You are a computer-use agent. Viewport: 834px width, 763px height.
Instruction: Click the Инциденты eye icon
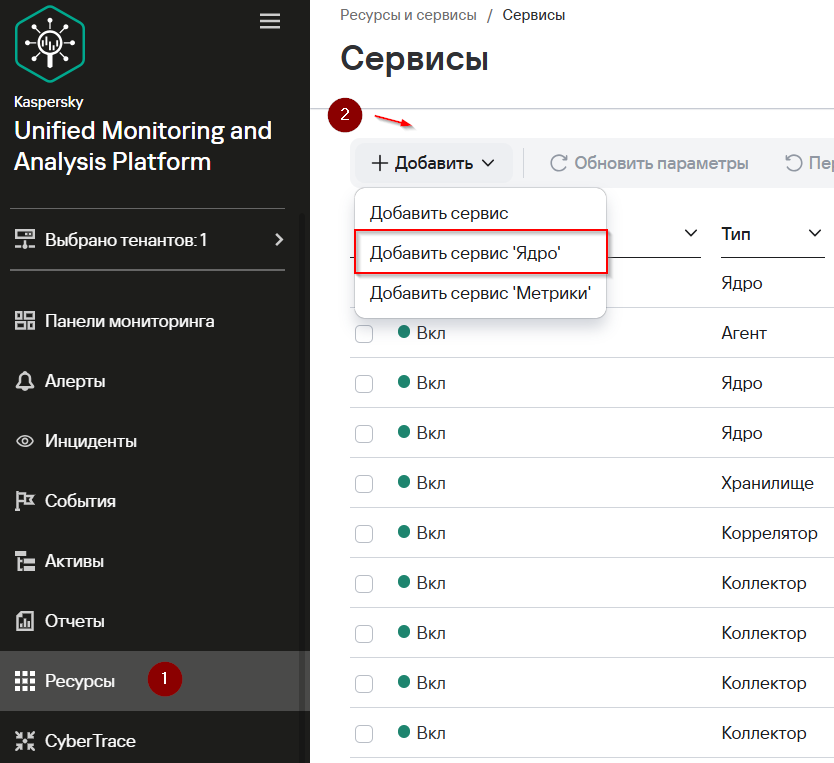pyautogui.click(x=24, y=441)
